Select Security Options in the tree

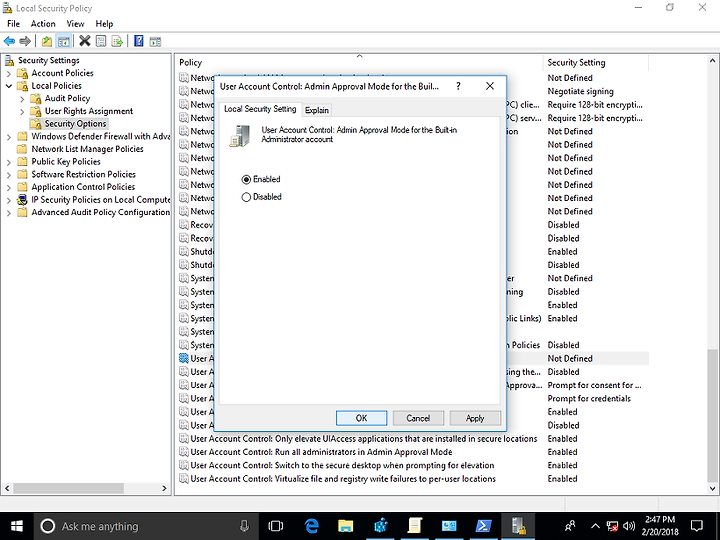75,124
